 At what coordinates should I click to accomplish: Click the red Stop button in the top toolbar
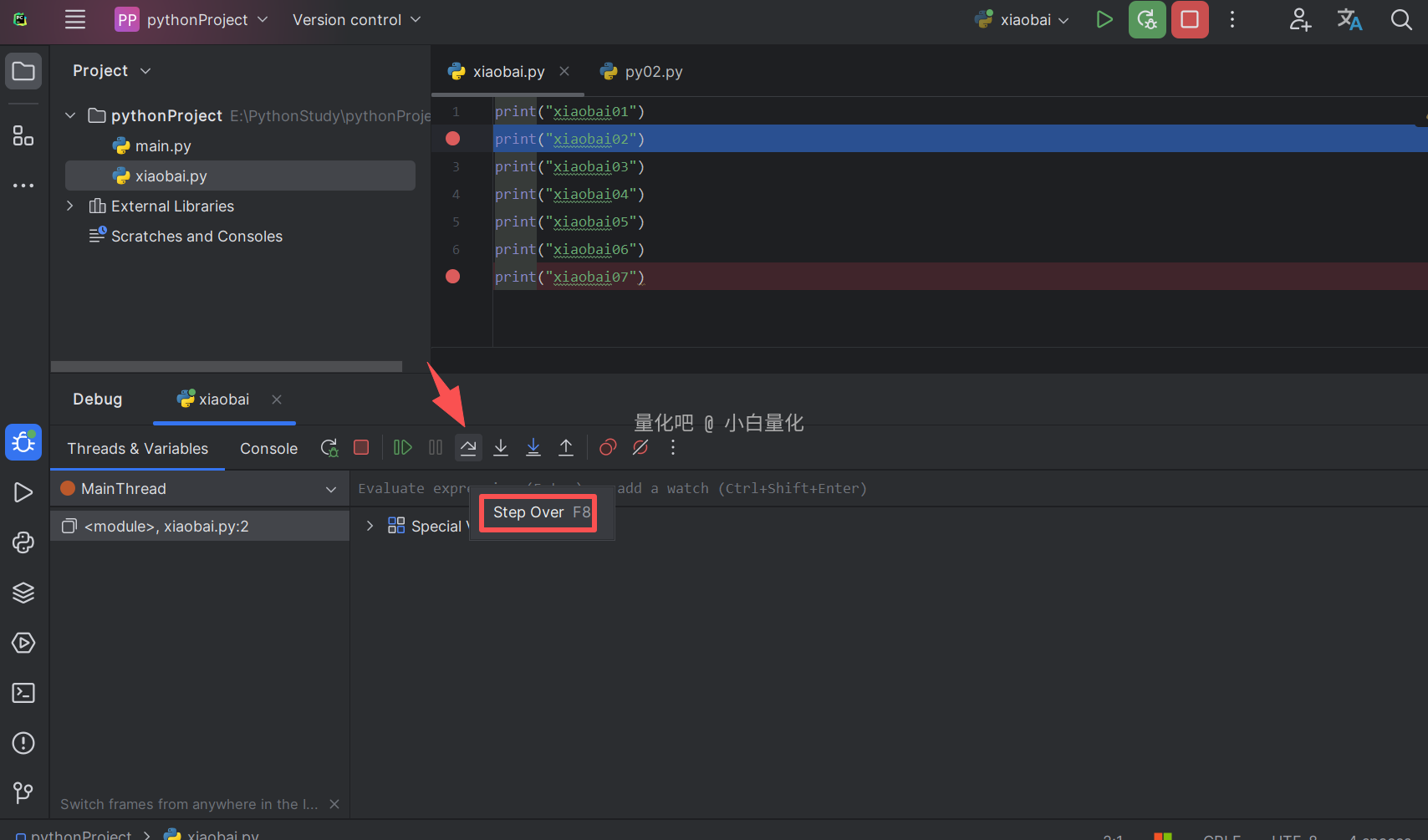click(1189, 20)
